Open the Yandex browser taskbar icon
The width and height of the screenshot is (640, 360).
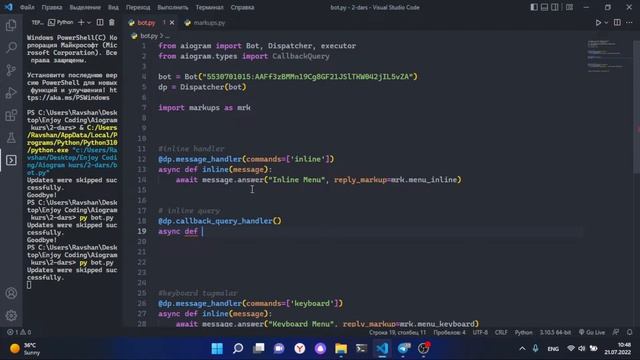click(300, 348)
